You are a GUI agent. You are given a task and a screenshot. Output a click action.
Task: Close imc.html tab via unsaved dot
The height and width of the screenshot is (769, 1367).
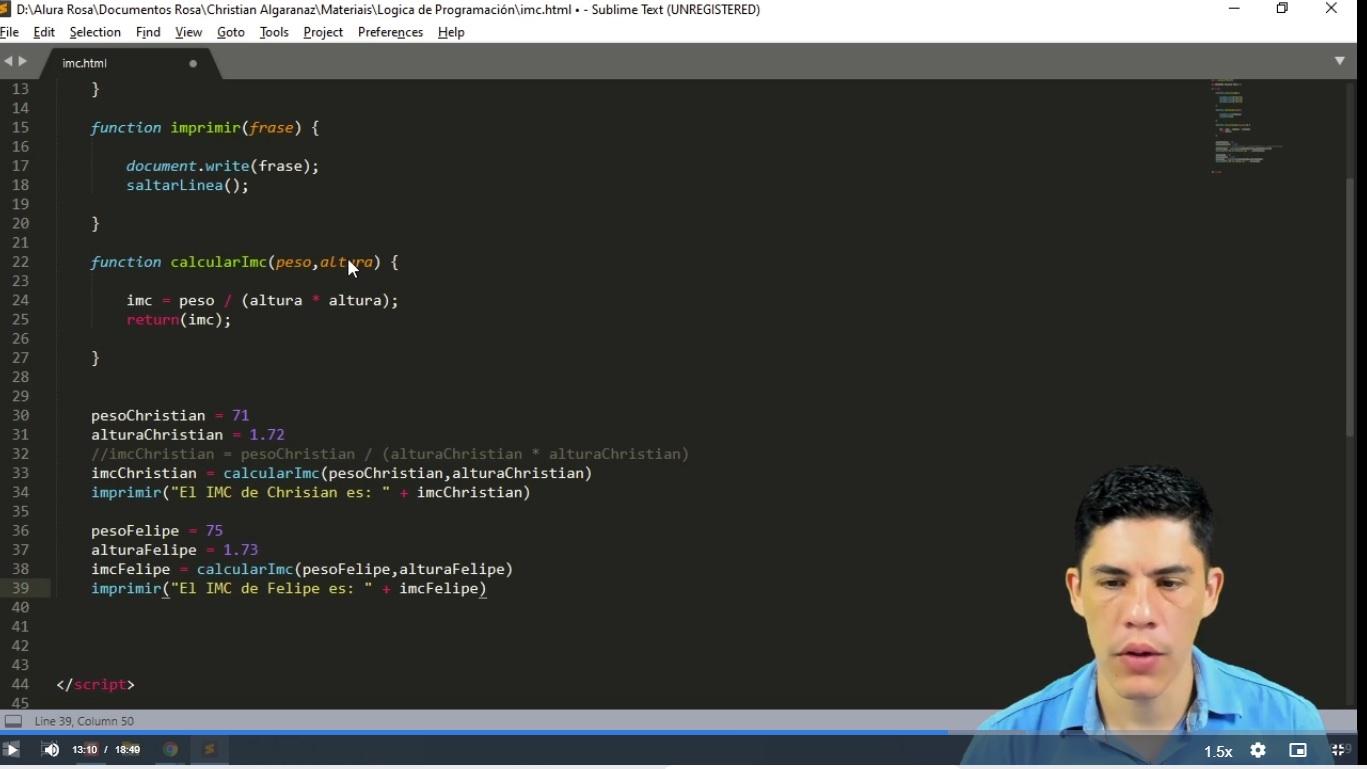[193, 63]
